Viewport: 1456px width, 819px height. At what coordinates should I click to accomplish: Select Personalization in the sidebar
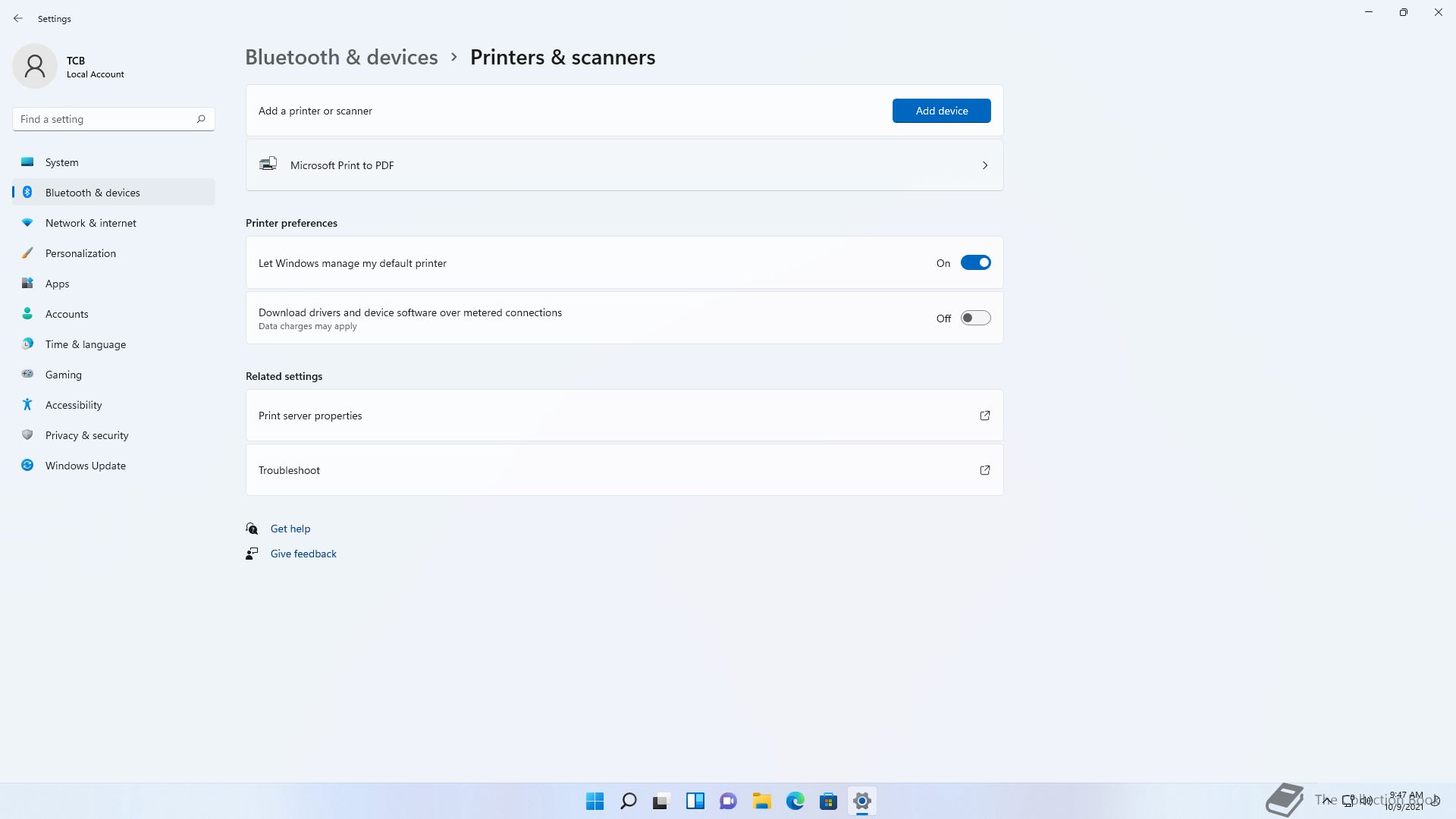[x=114, y=253]
